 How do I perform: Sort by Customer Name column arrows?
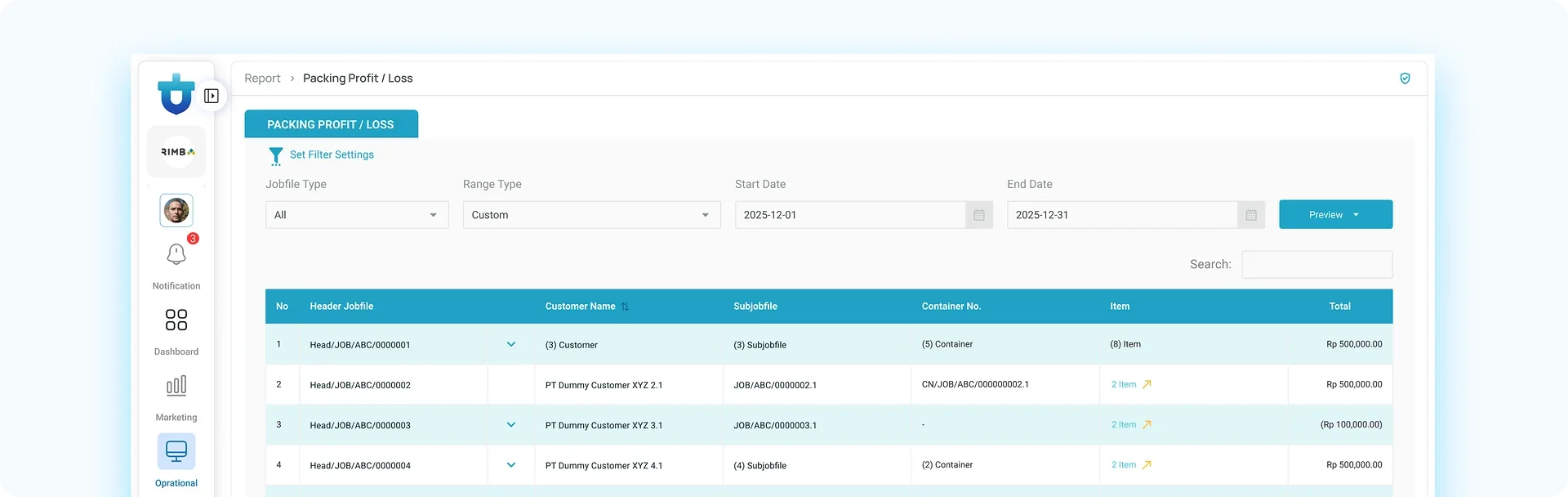point(625,307)
